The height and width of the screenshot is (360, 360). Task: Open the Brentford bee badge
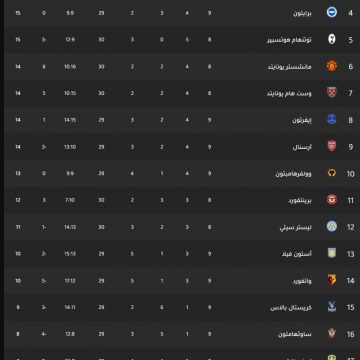332,200
